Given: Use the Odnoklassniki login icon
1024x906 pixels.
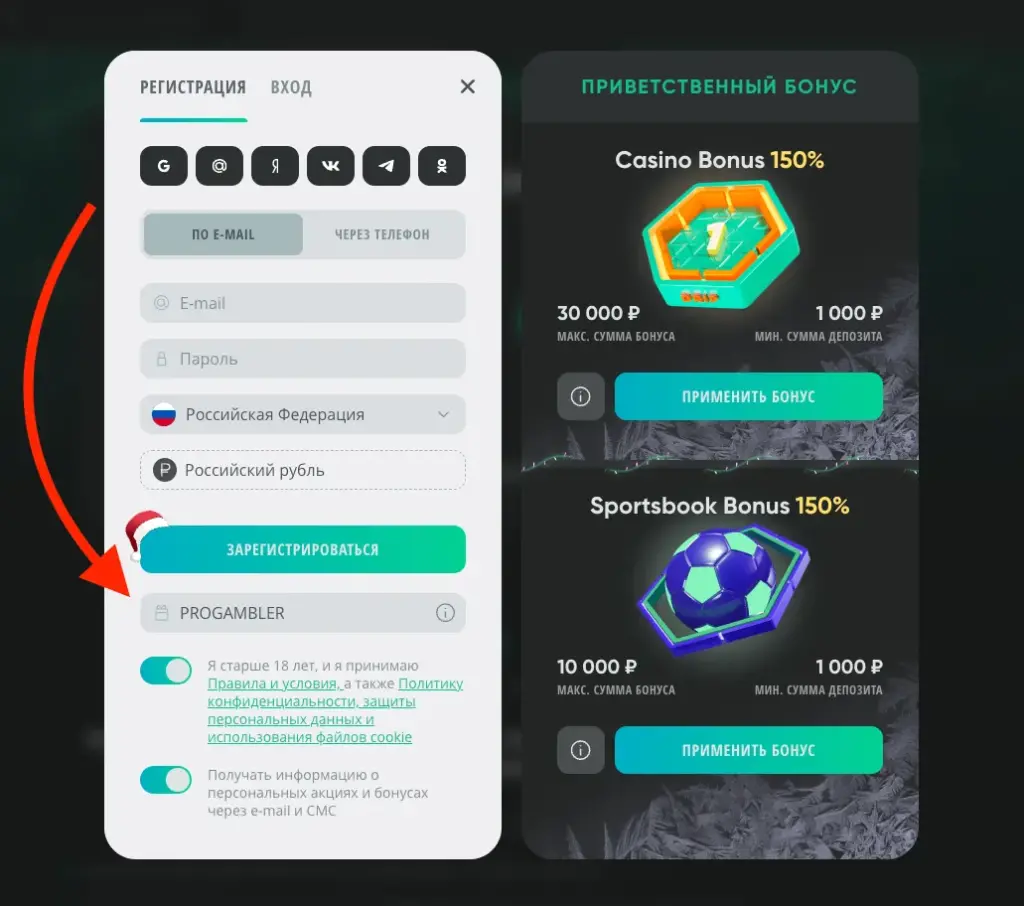Looking at the screenshot, I should [442, 166].
